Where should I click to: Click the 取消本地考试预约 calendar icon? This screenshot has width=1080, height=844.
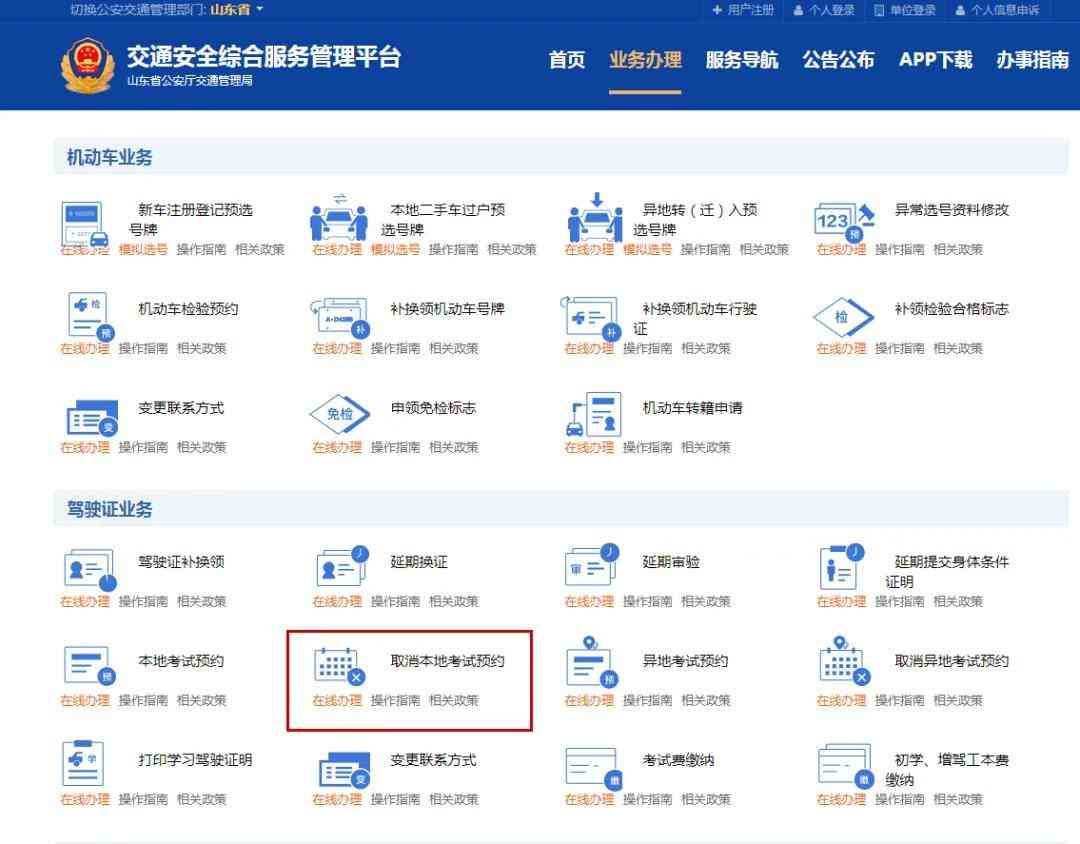coord(339,665)
